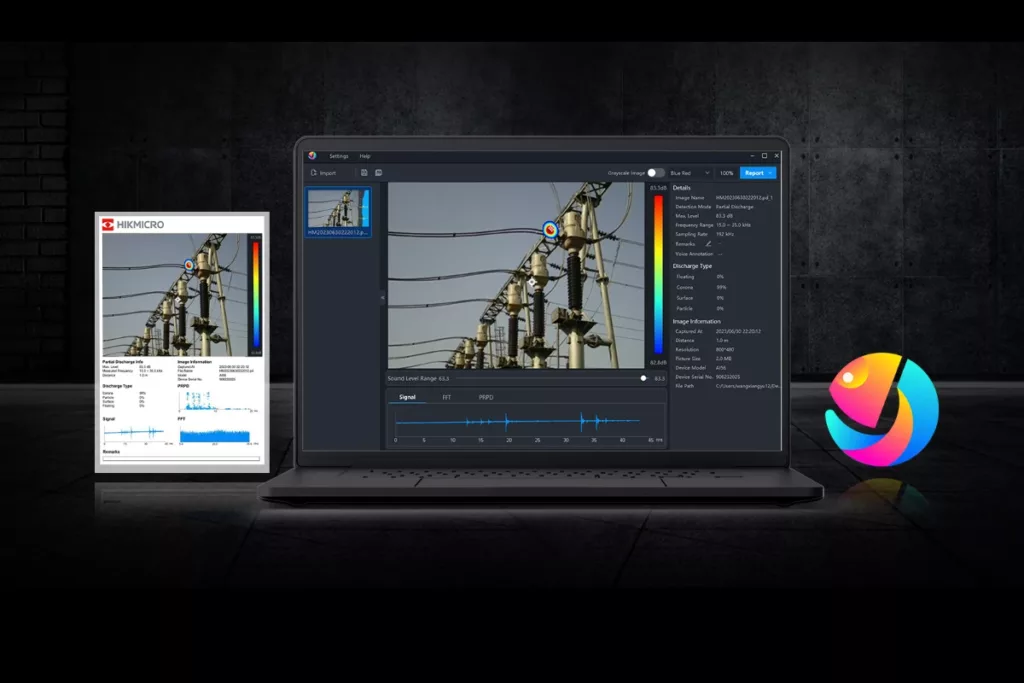Click the blue Report button
Image resolution: width=1024 pixels, height=683 pixels.
pyautogui.click(x=753, y=173)
